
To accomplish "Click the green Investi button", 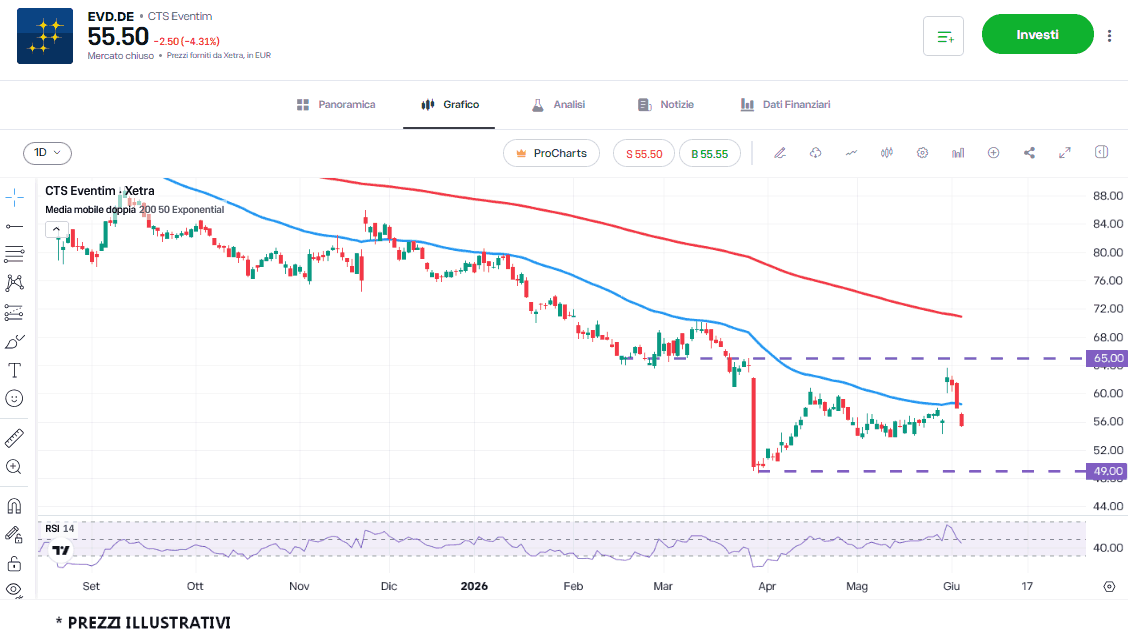I will (x=1037, y=35).
